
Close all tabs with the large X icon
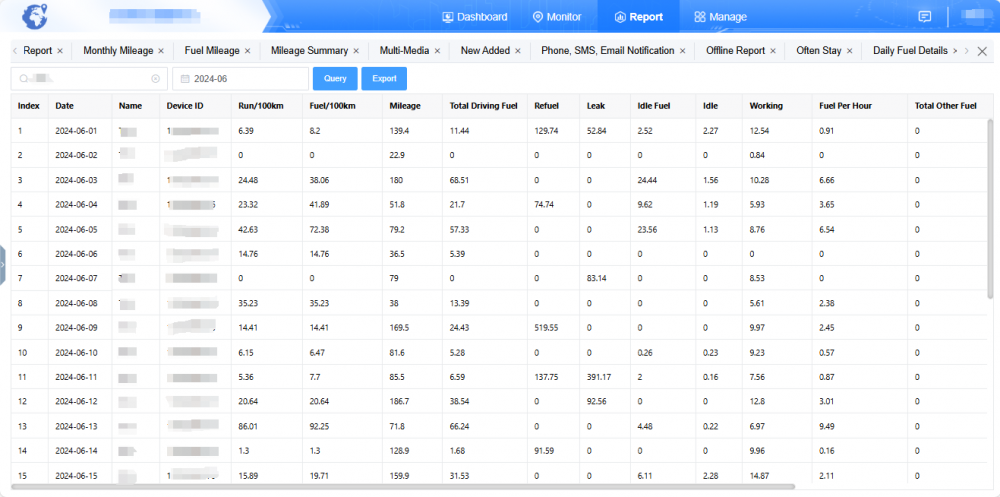pyautogui.click(x=982, y=51)
